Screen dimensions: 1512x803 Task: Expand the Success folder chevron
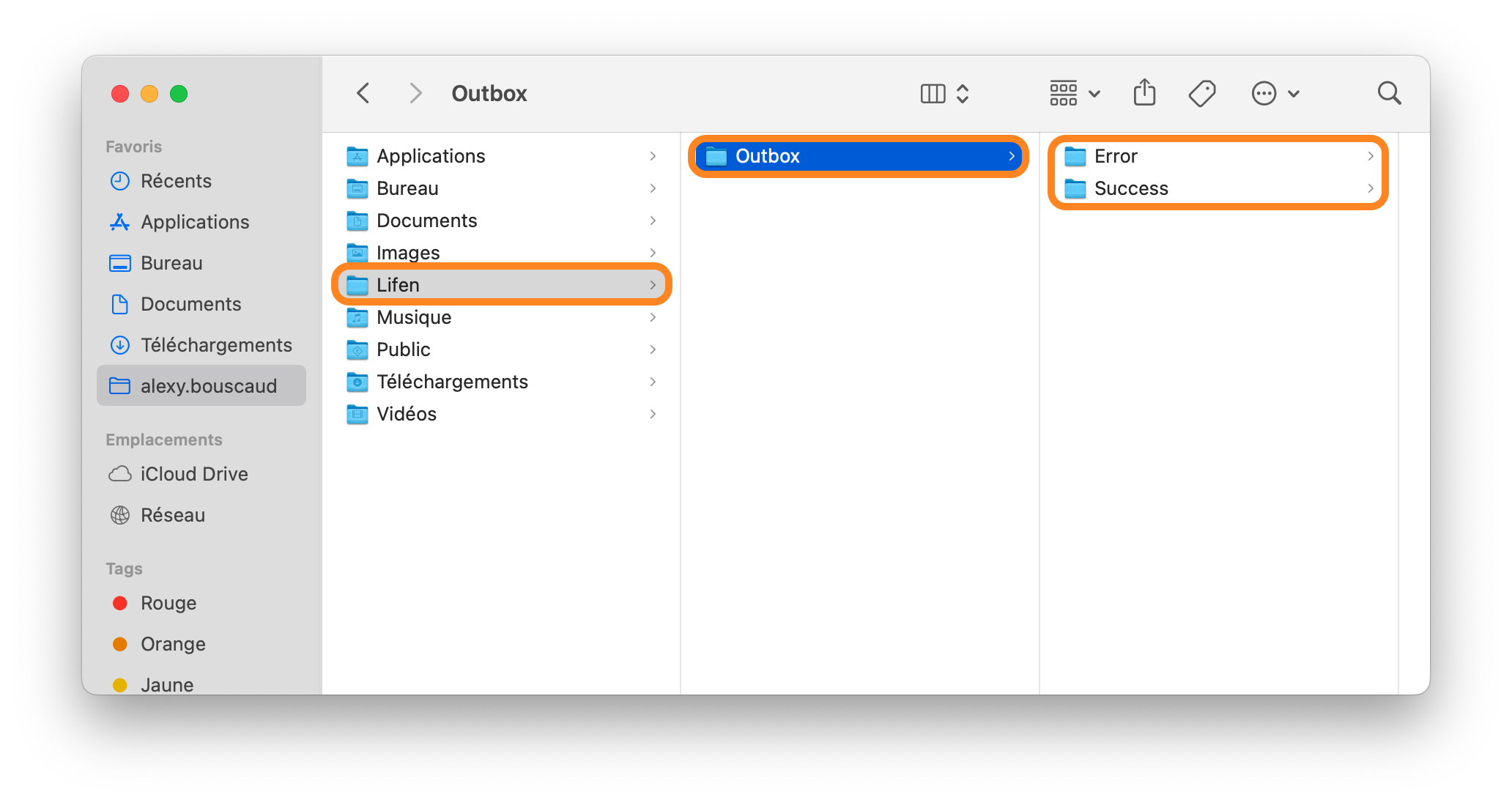click(1370, 188)
